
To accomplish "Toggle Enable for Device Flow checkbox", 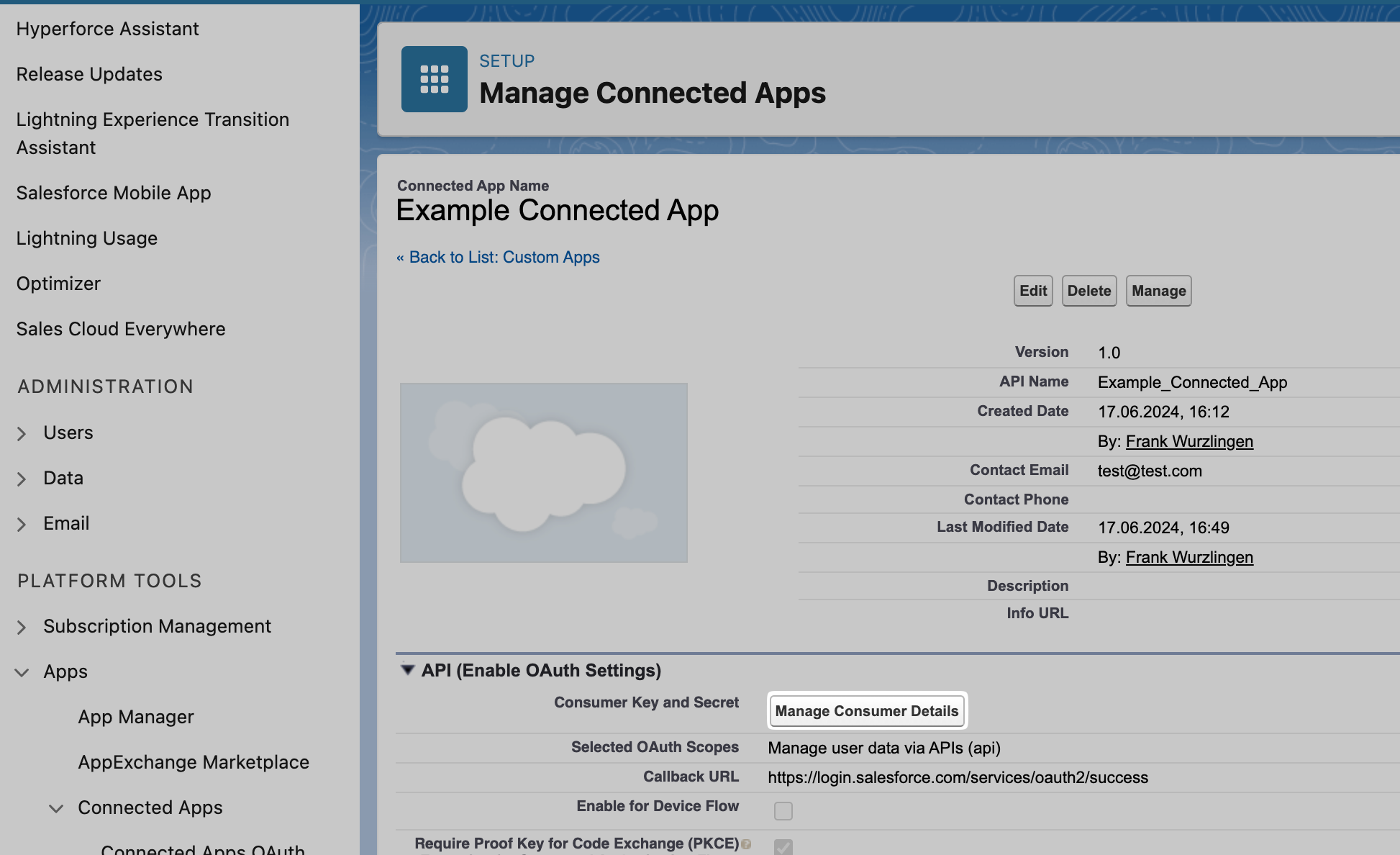I will (783, 811).
